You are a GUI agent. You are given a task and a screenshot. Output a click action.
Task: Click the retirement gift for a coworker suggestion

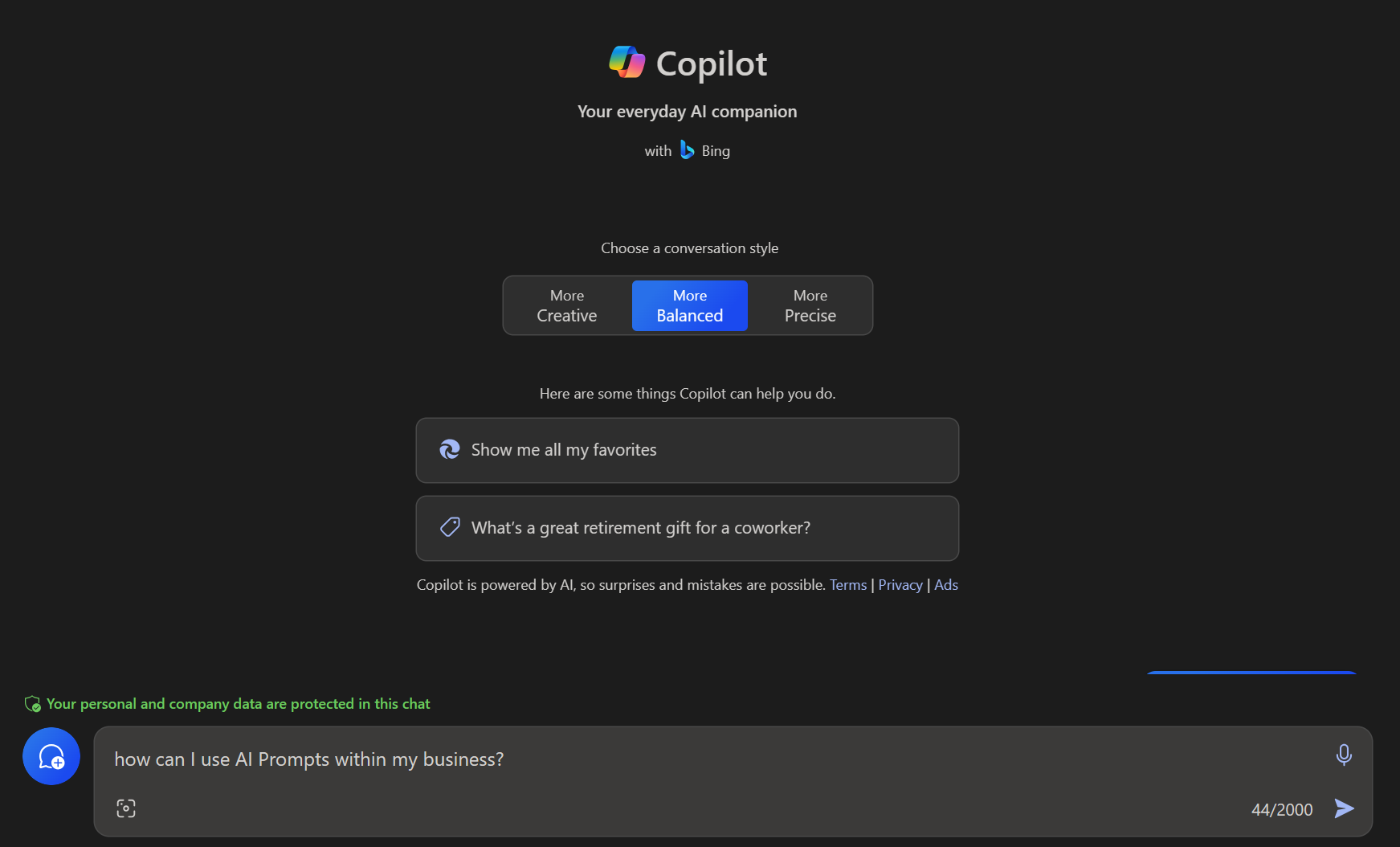pyautogui.click(x=687, y=528)
